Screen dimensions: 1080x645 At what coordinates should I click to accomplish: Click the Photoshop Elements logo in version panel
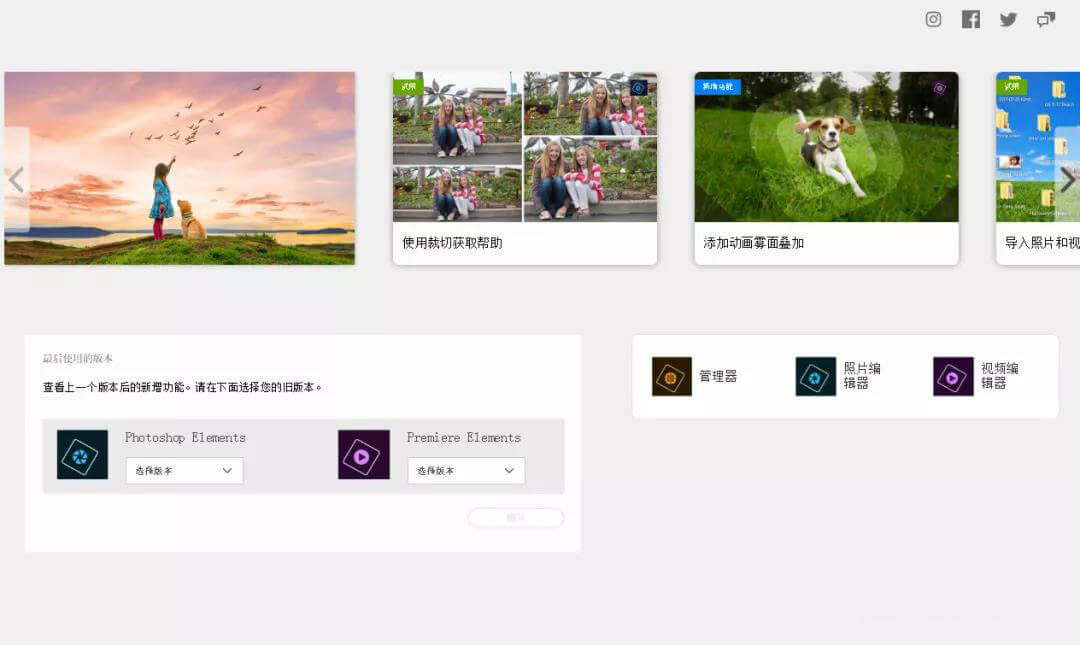pyautogui.click(x=82, y=455)
